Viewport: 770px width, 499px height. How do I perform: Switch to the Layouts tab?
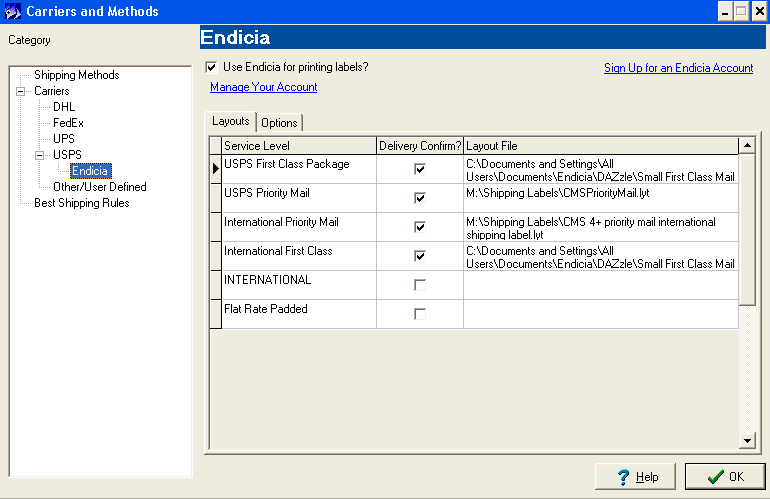point(231,121)
